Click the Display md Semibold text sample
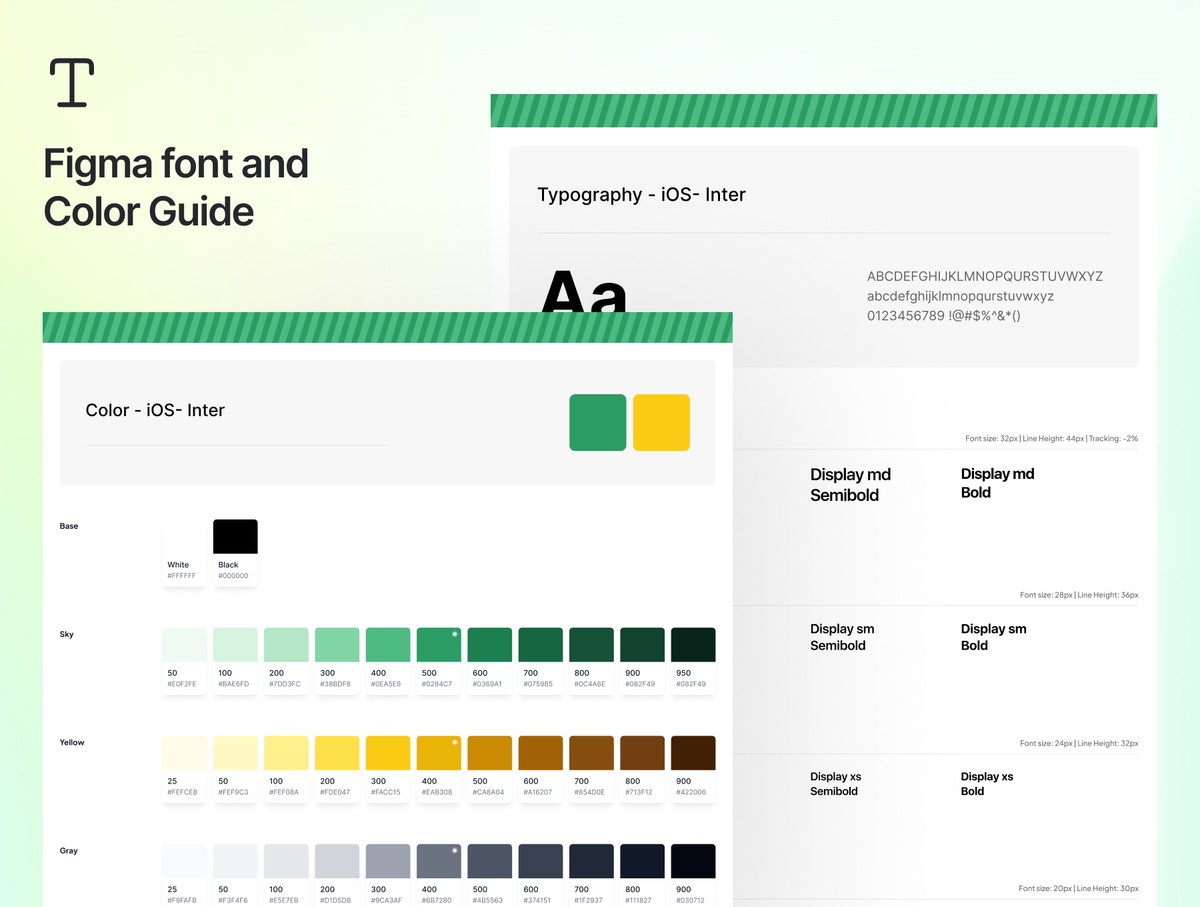The image size is (1200, 907). tap(850, 485)
